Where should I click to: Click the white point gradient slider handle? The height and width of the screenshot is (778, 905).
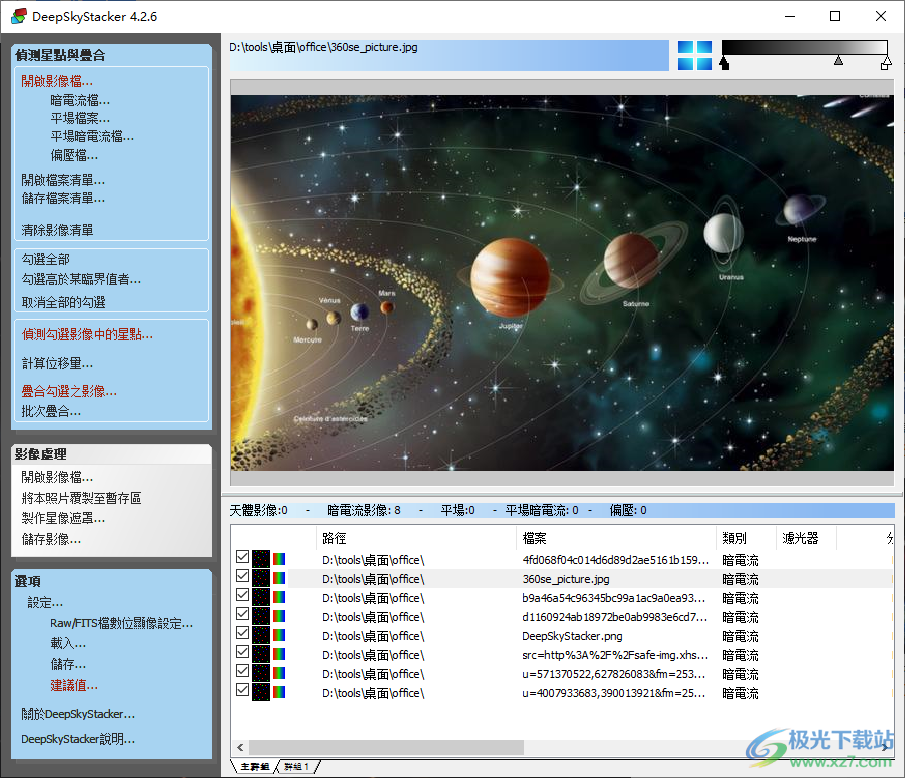click(886, 63)
